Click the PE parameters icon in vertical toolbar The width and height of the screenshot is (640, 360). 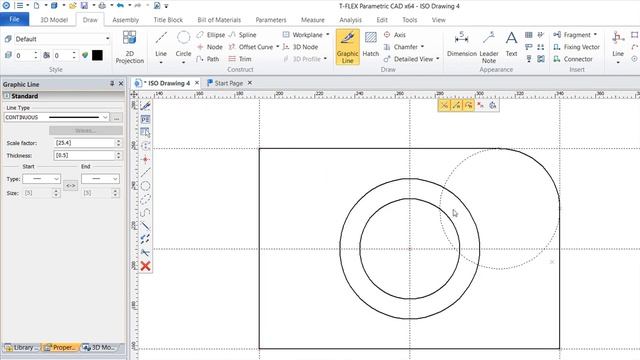145,119
